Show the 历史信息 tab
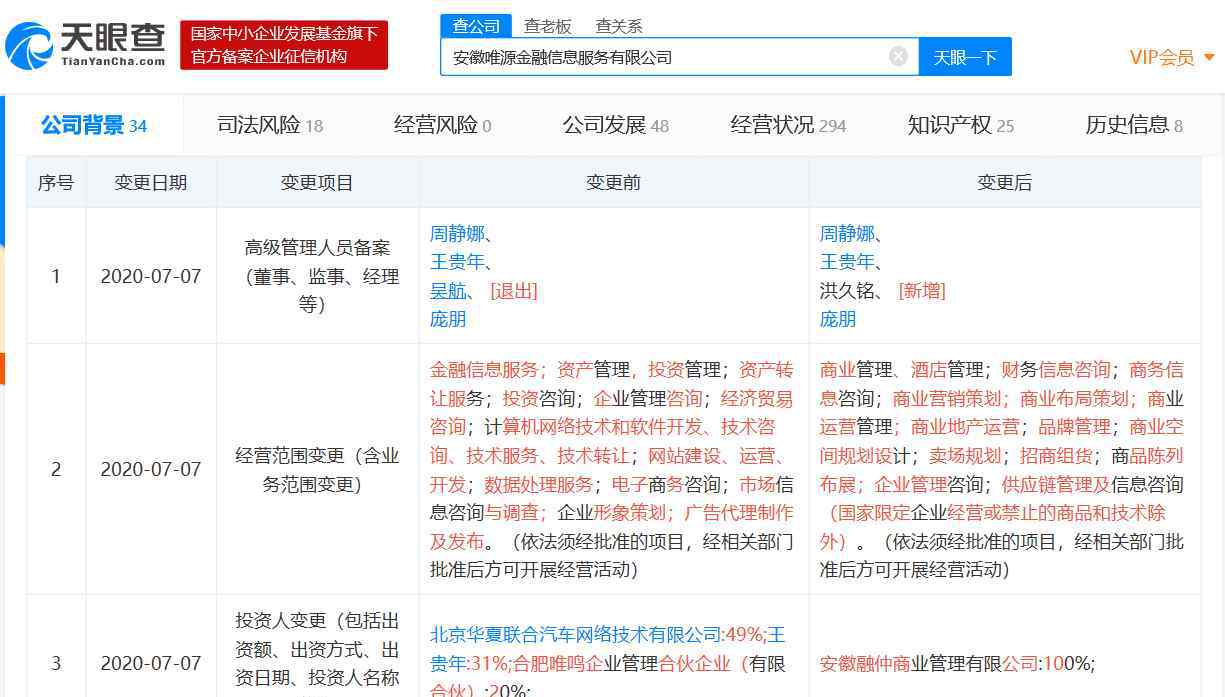Image resolution: width=1225 pixels, height=697 pixels. (x=1134, y=125)
